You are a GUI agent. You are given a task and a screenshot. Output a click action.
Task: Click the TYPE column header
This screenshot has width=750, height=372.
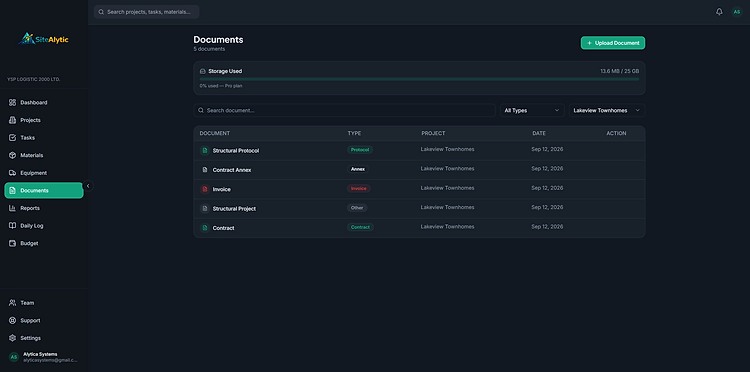tap(354, 133)
